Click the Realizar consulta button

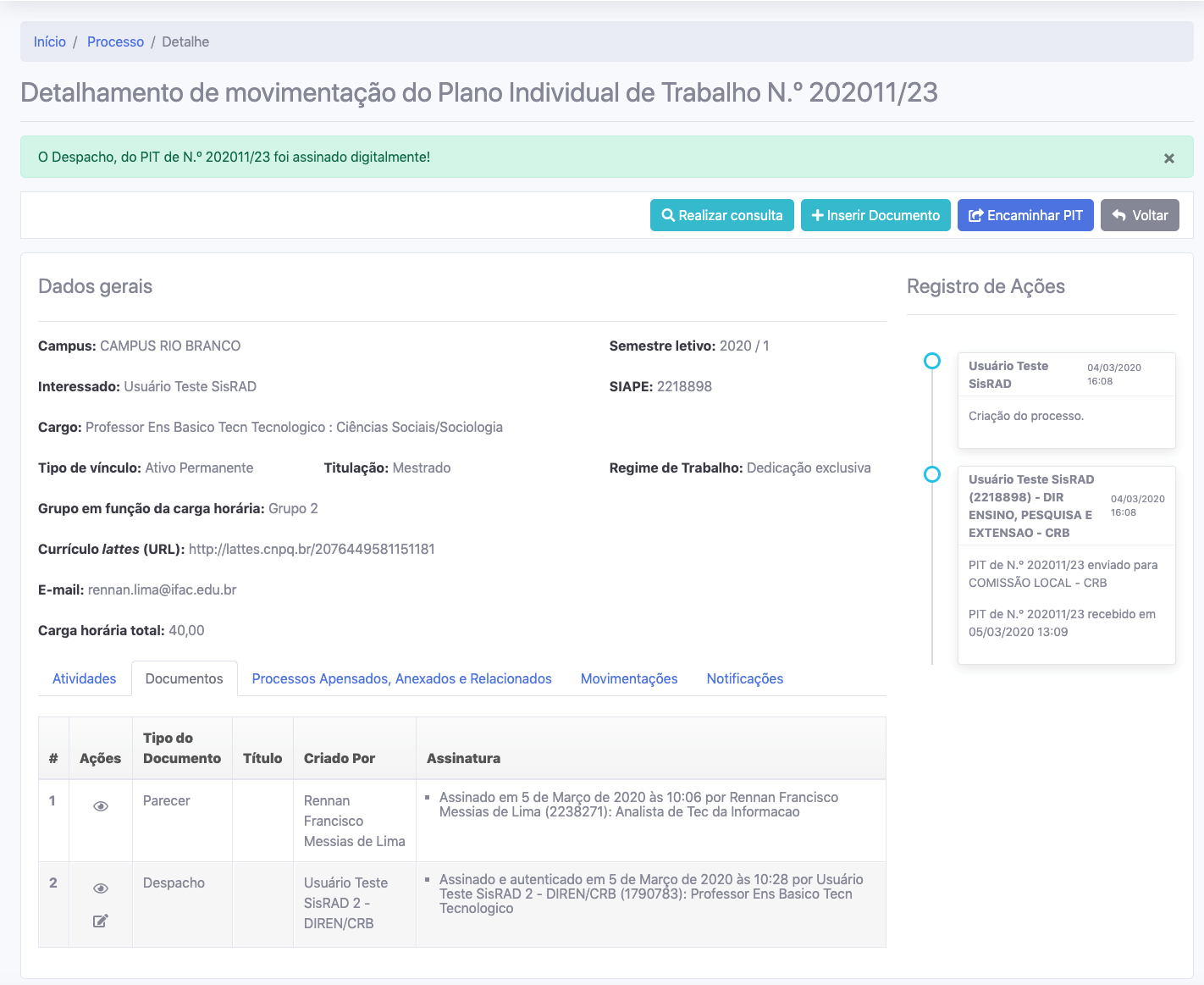[x=722, y=215]
